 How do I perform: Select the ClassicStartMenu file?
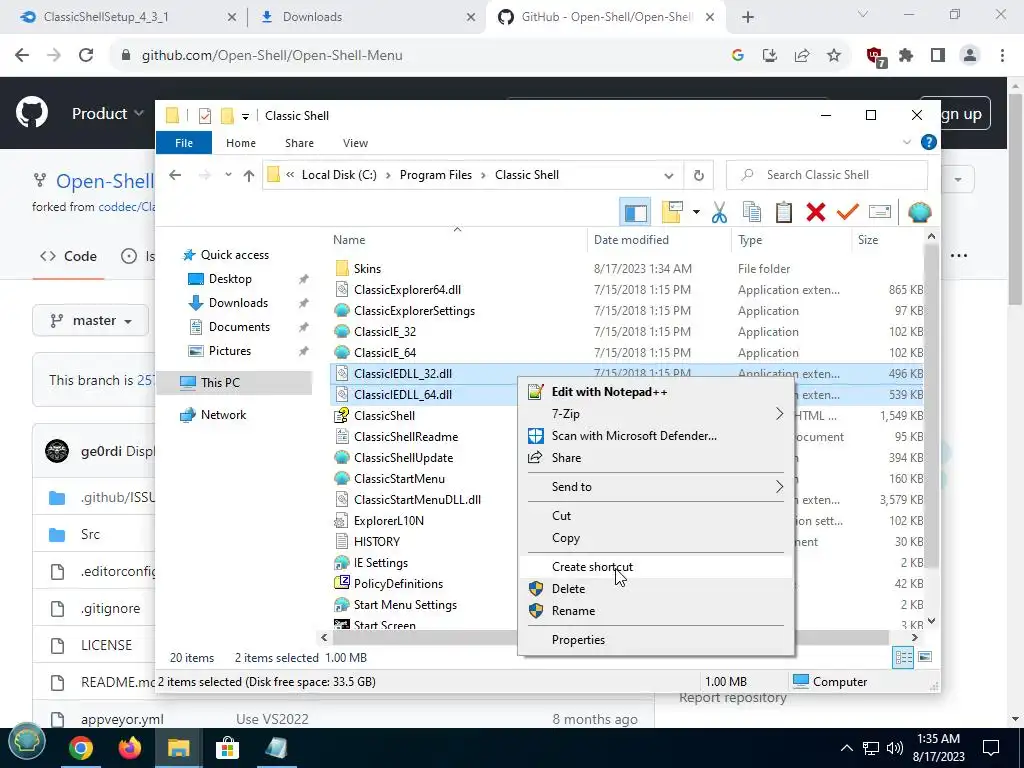[x=399, y=479]
